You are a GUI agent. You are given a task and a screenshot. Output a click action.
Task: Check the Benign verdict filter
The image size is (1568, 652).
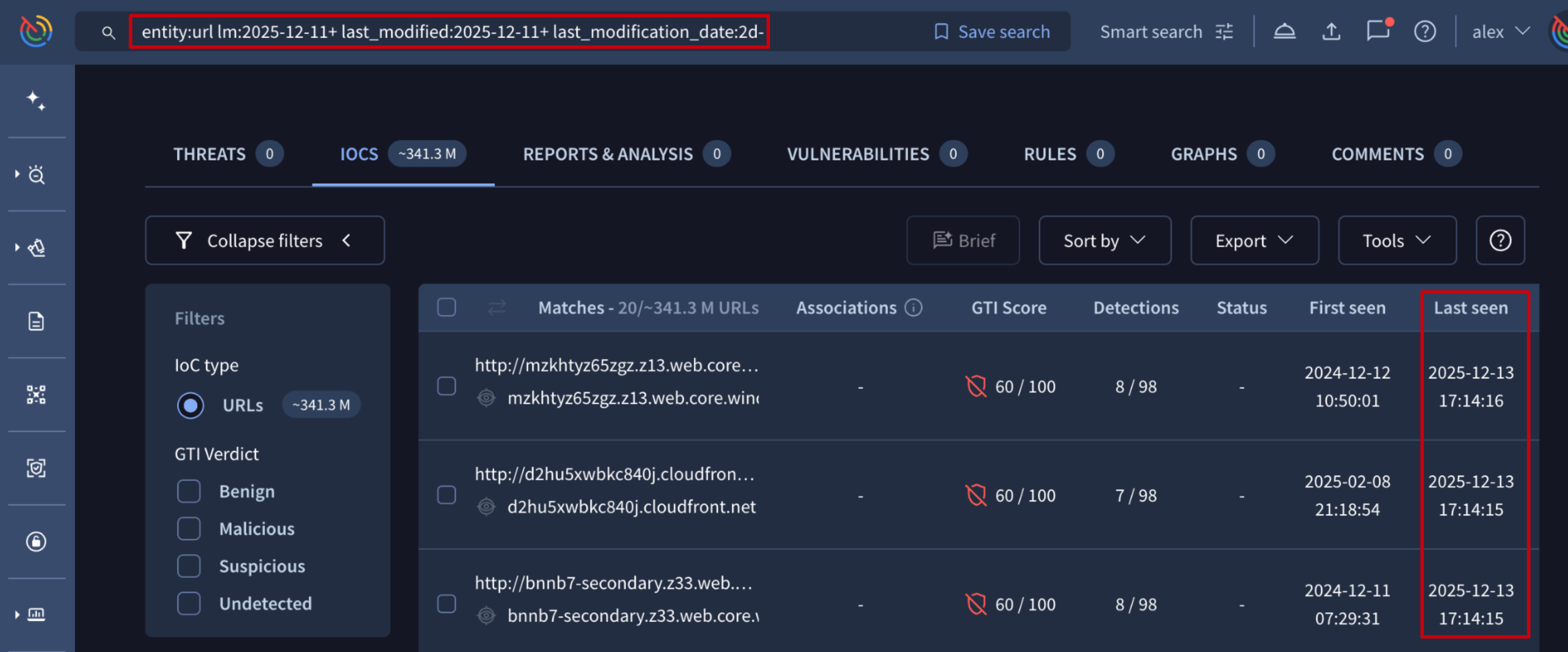(189, 491)
